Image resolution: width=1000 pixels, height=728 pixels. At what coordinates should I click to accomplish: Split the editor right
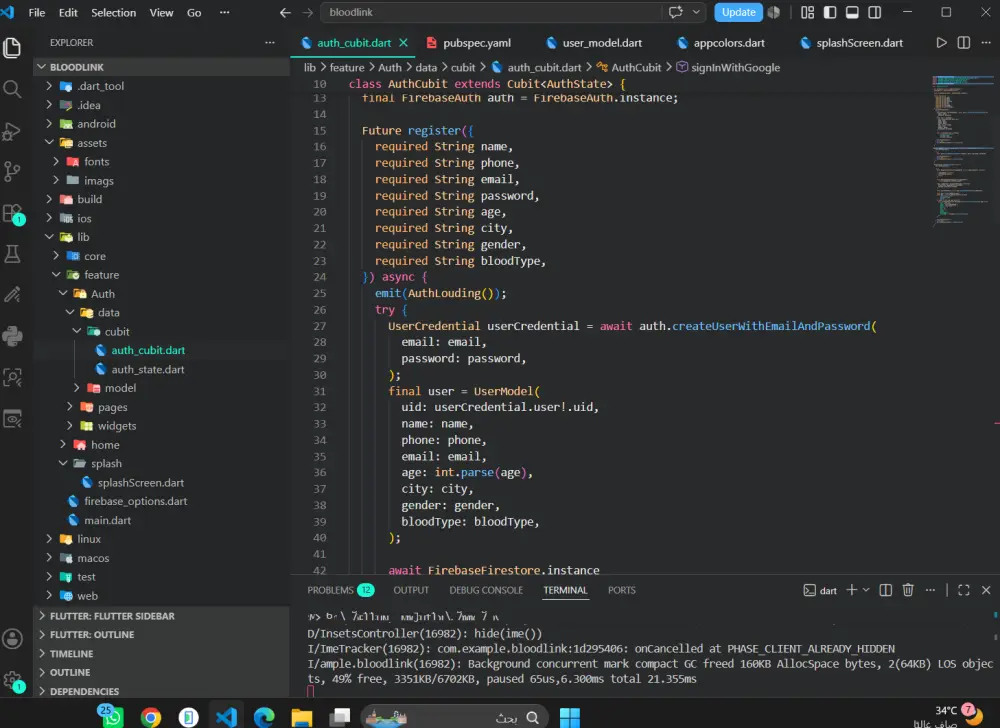964,43
